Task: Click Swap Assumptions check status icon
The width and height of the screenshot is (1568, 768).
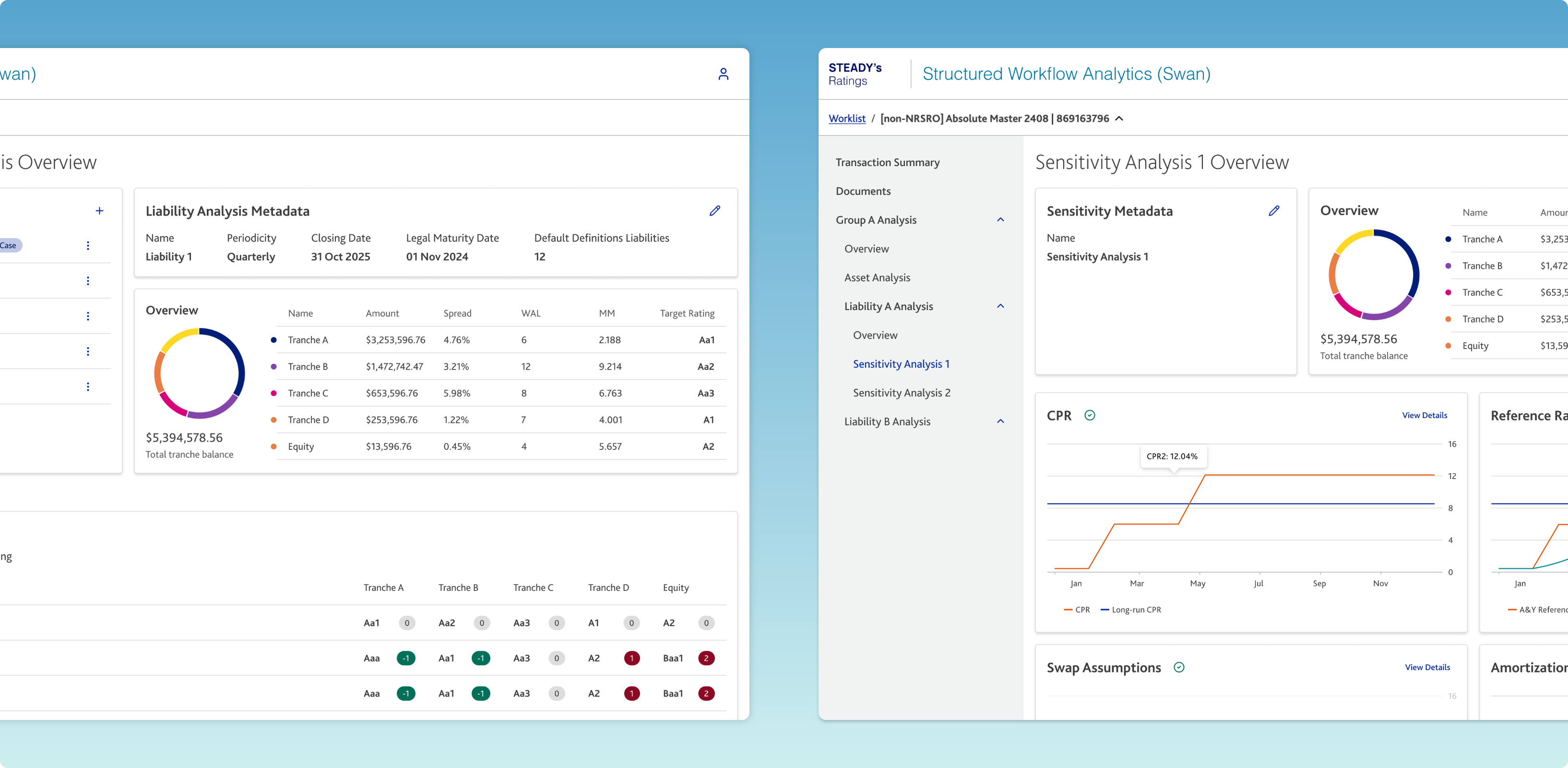Action: 1178,668
